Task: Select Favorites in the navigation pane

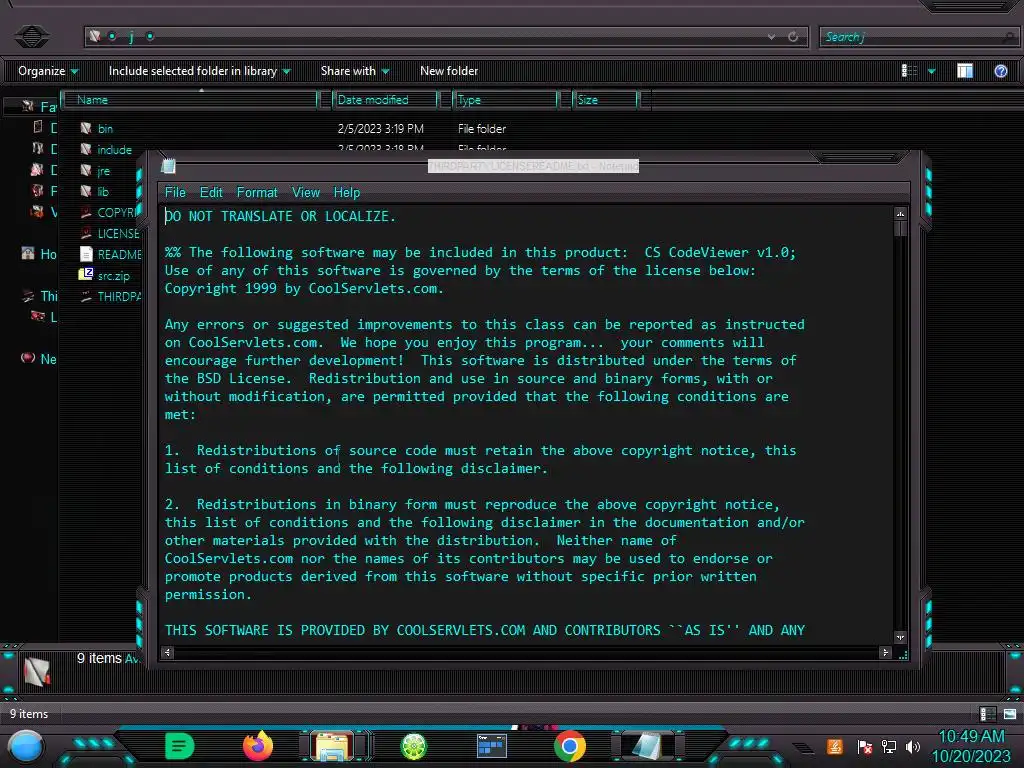Action: coord(39,106)
